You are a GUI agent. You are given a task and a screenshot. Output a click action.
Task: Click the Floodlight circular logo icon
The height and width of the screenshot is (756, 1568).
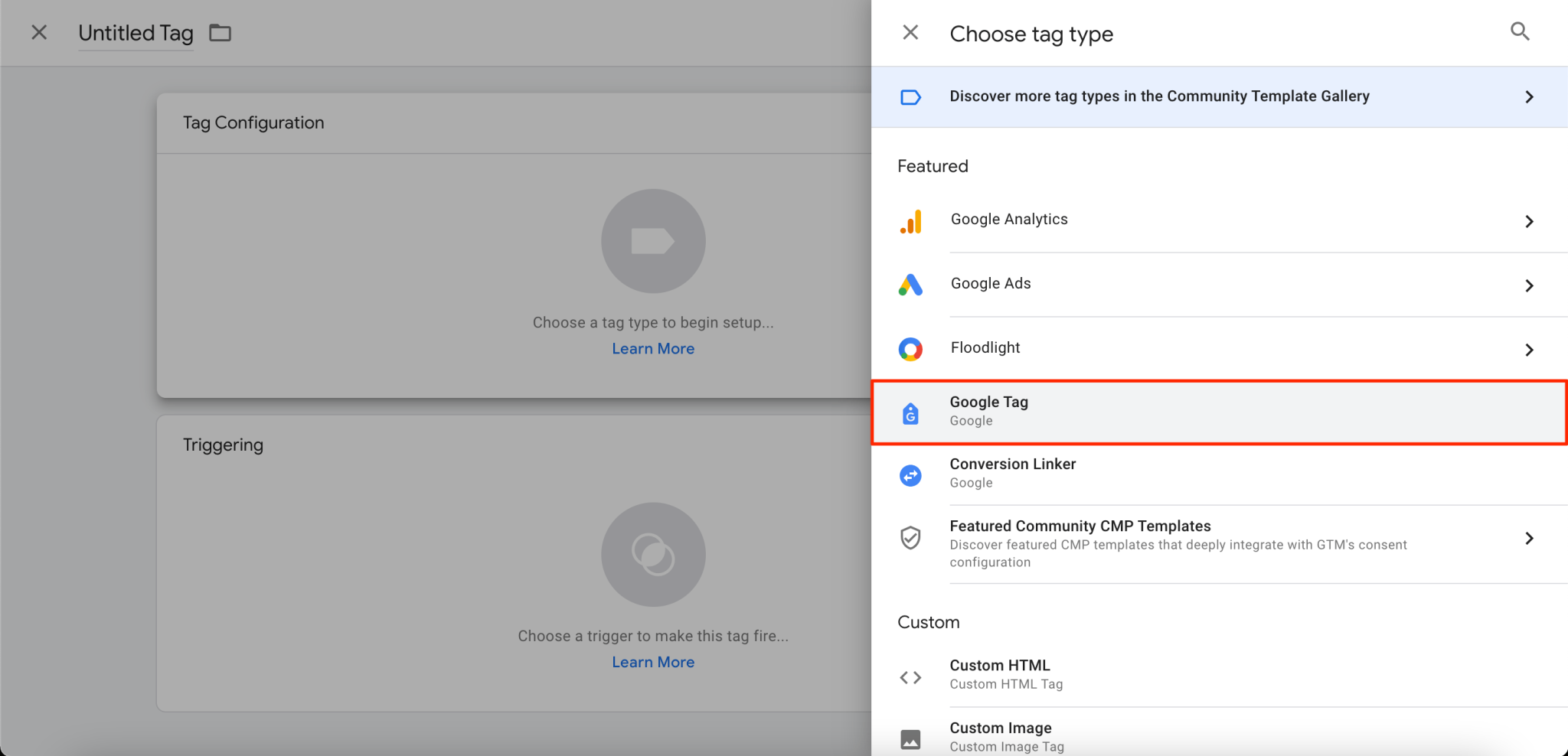[910, 349]
